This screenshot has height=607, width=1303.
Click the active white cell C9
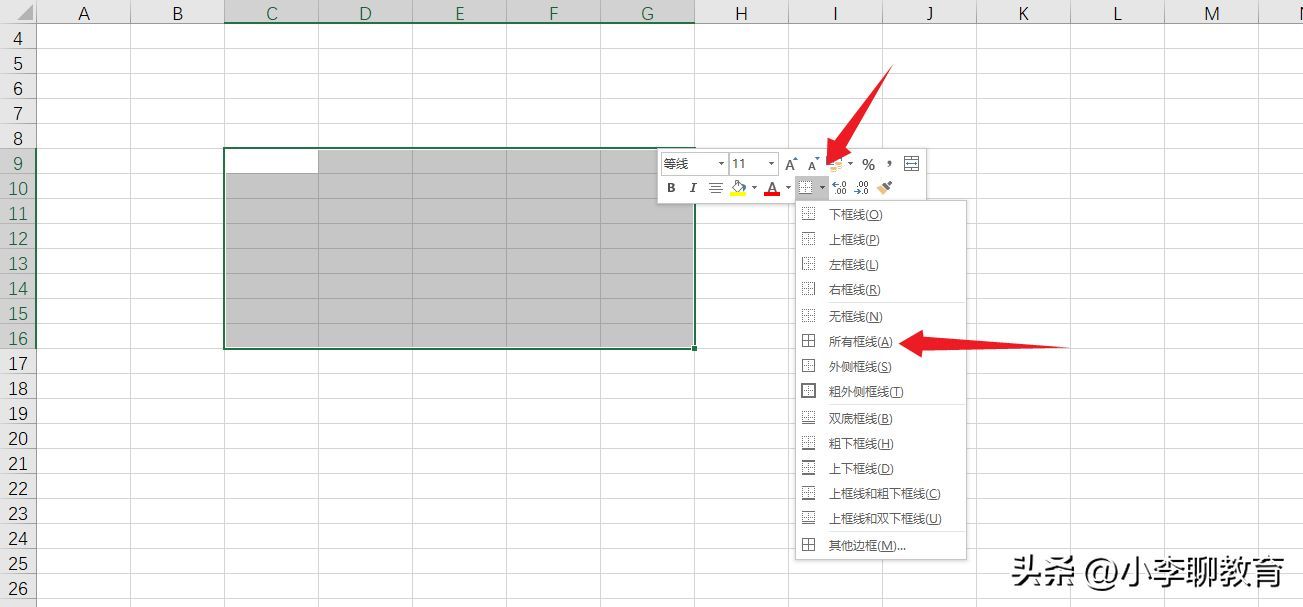pos(271,161)
